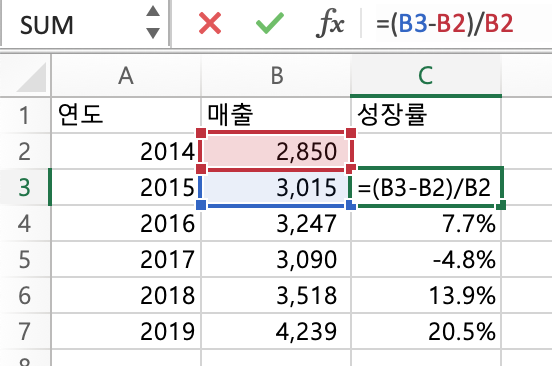This screenshot has width=552, height=366.
Task: Click the sales cell 2,850
Action: click(x=276, y=151)
